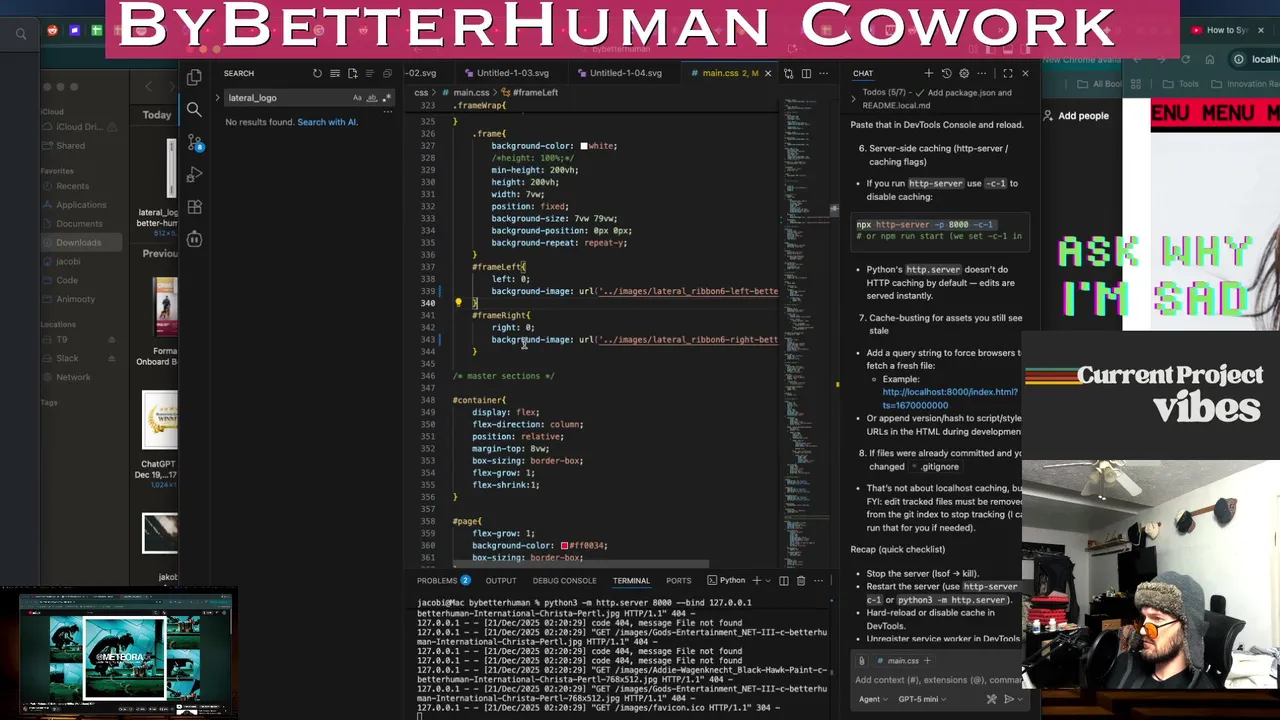Open localhost:8000/index.html link in chat

[x=949, y=398]
